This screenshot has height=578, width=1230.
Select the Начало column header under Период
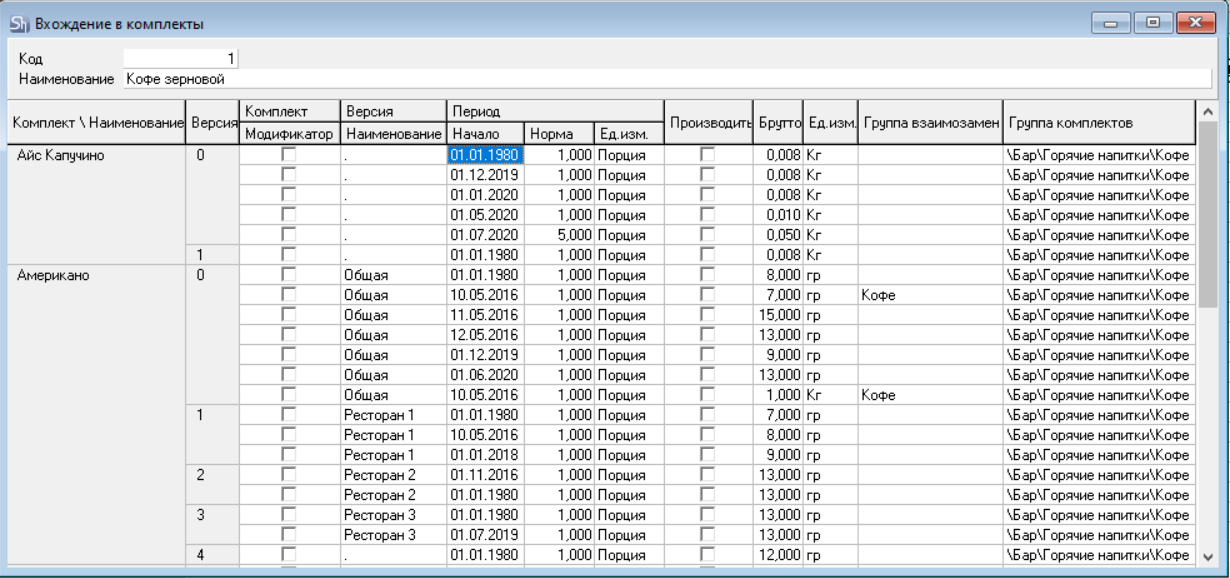click(485, 134)
